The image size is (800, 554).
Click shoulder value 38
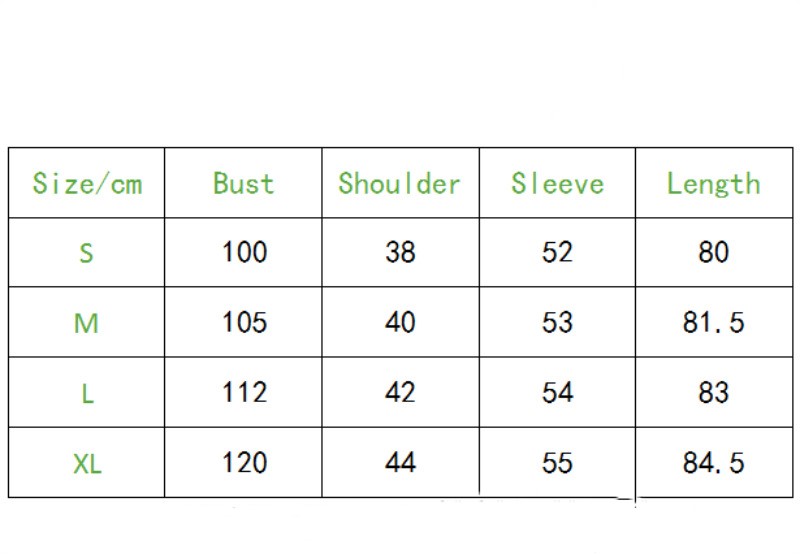pos(400,252)
